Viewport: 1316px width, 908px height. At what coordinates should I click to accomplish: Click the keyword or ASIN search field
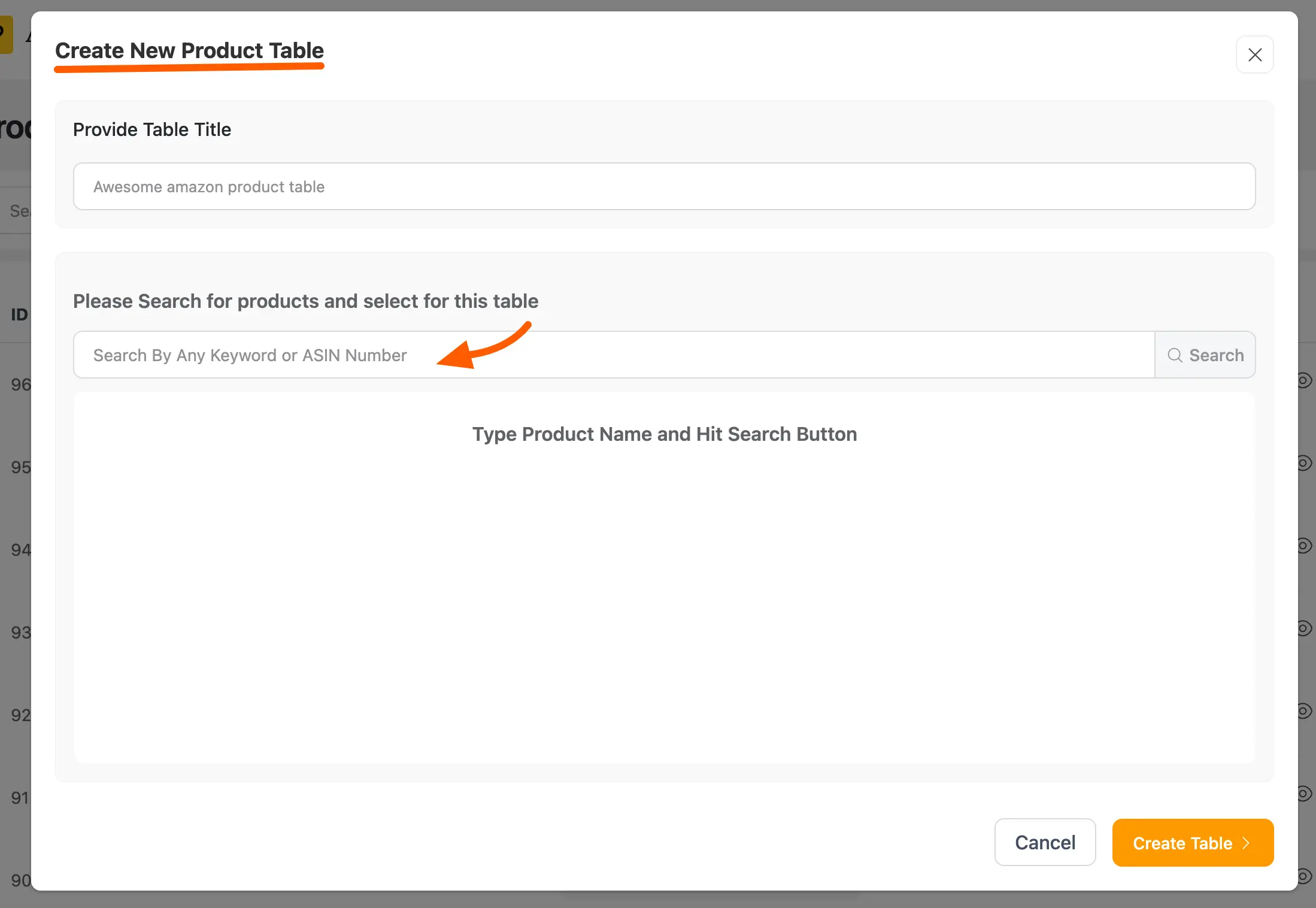tap(614, 355)
